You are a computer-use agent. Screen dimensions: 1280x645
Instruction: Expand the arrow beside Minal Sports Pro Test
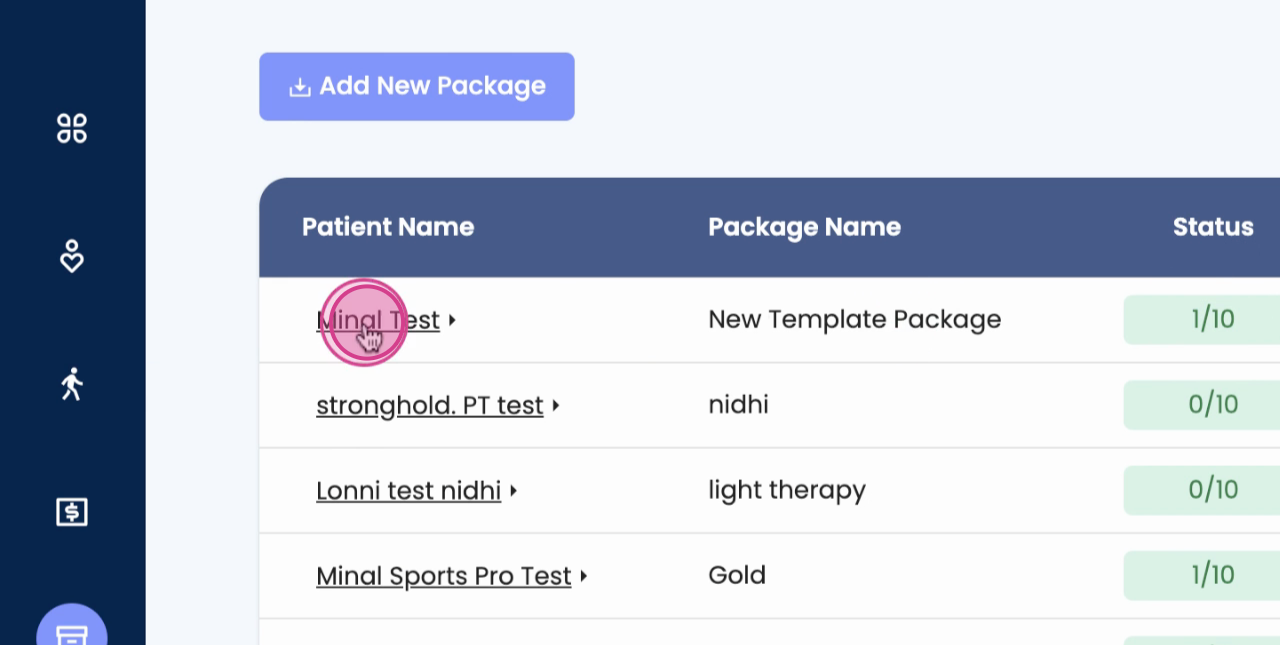[x=584, y=576]
